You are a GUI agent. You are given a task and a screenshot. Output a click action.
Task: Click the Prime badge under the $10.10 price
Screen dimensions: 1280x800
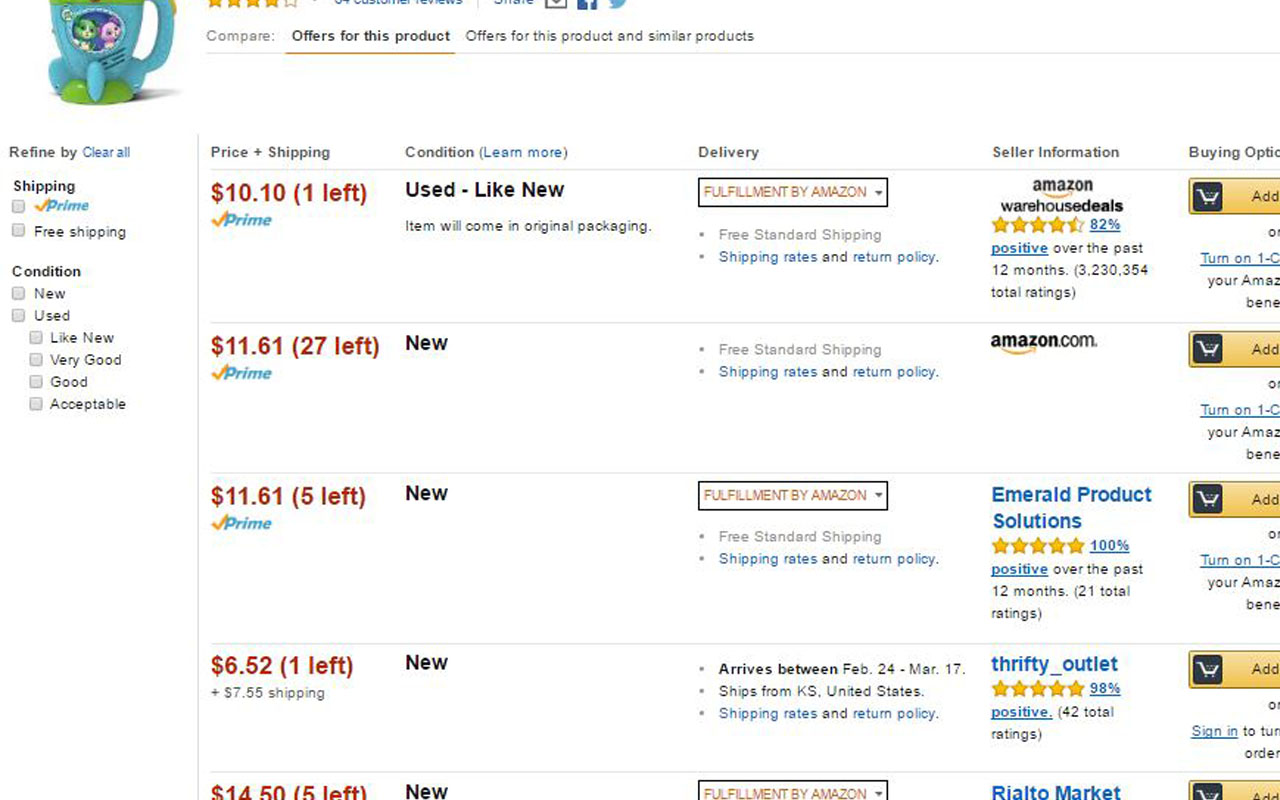pos(241,220)
